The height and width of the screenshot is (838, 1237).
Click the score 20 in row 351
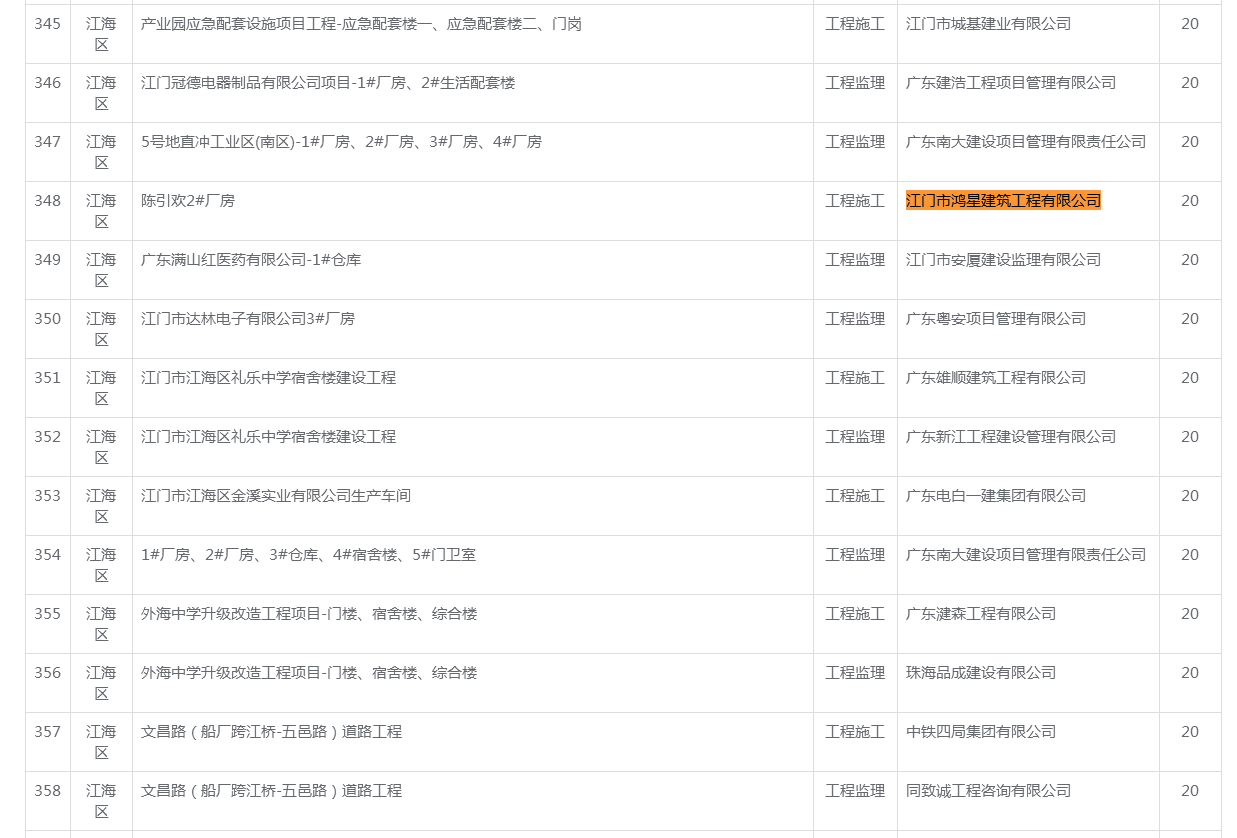(x=1190, y=378)
